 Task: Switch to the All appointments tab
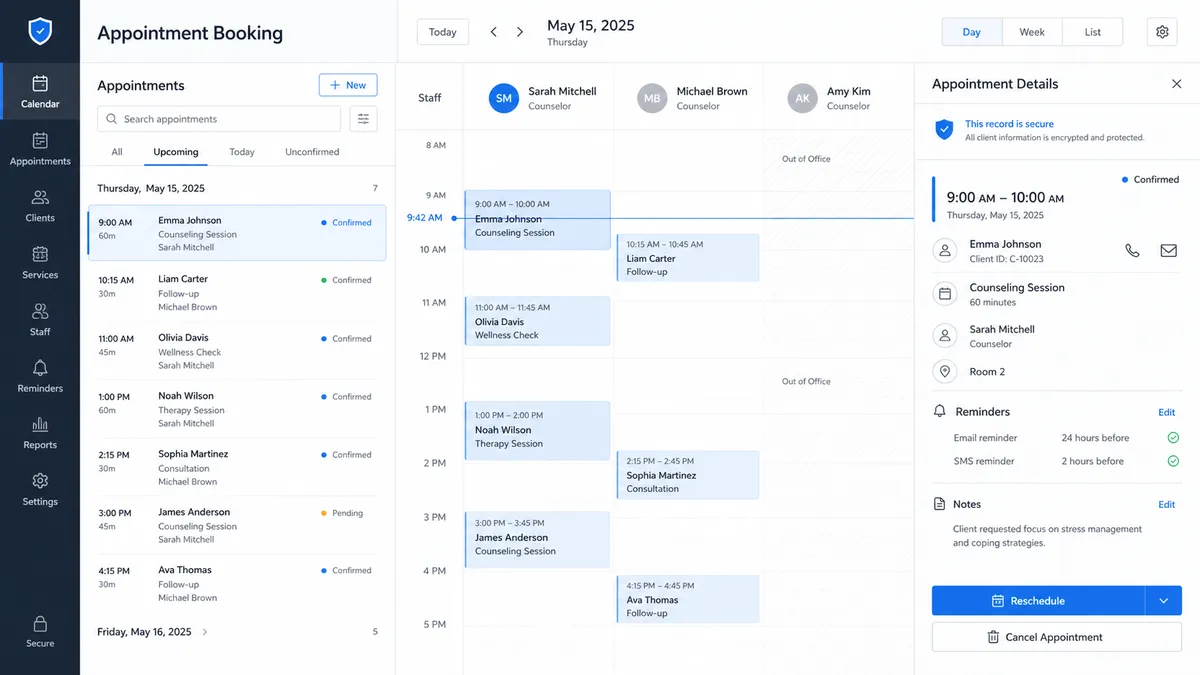(x=117, y=152)
